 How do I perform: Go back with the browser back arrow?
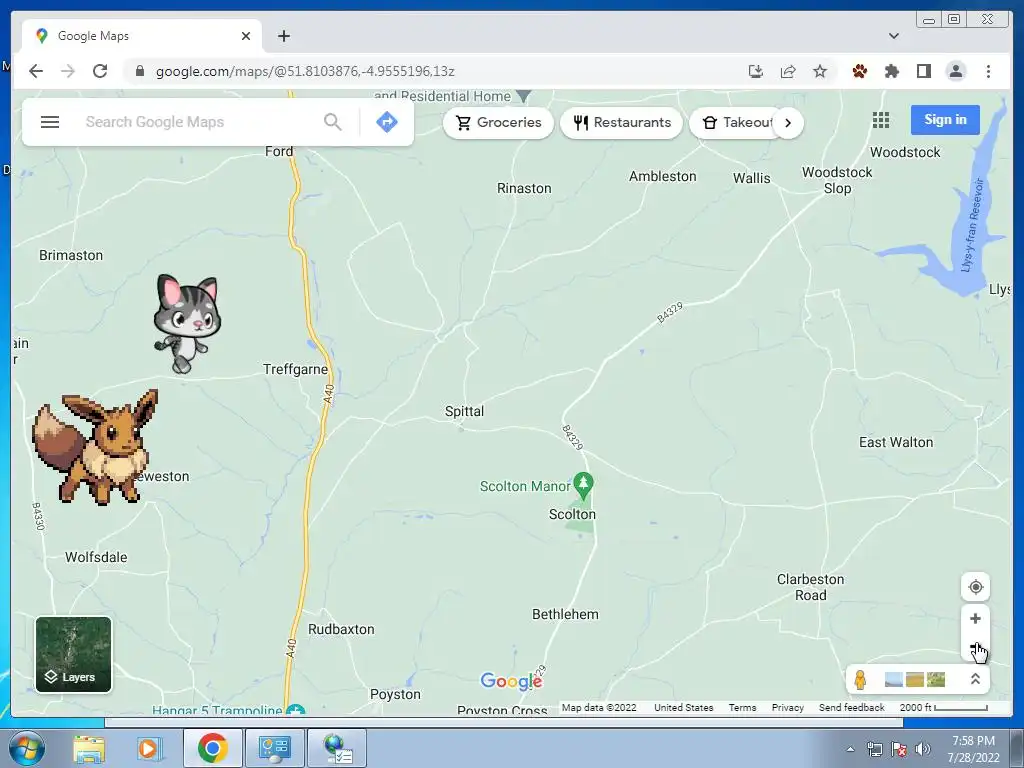[36, 71]
